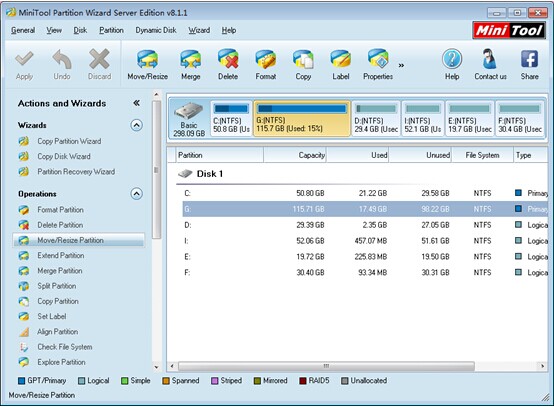This screenshot has height=407, width=554.
Task: Collapse the Operations section
Action: (x=137, y=194)
